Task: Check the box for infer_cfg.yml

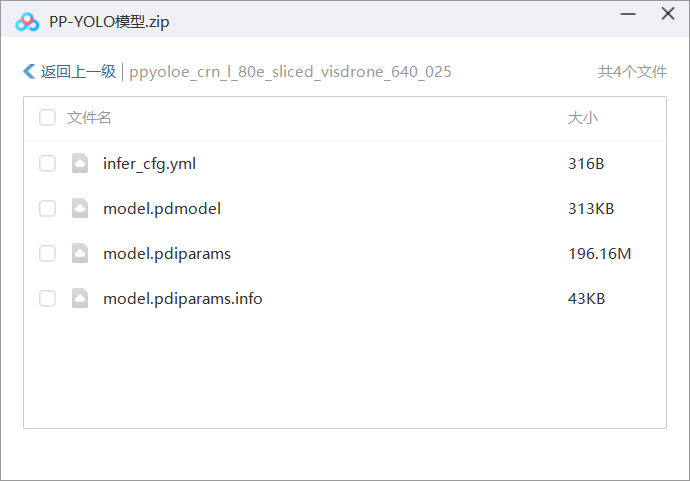Action: pyautogui.click(x=47, y=163)
